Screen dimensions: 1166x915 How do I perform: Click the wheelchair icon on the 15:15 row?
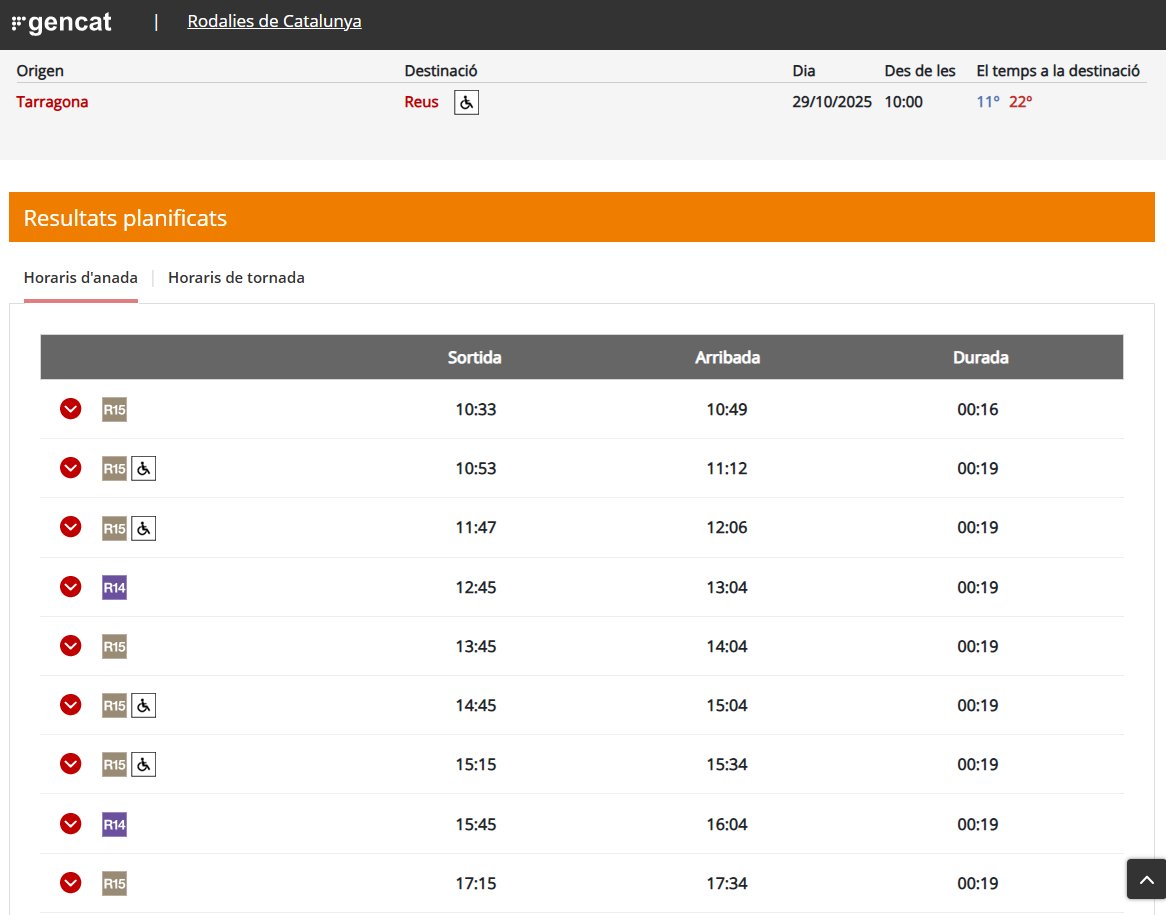click(x=144, y=765)
